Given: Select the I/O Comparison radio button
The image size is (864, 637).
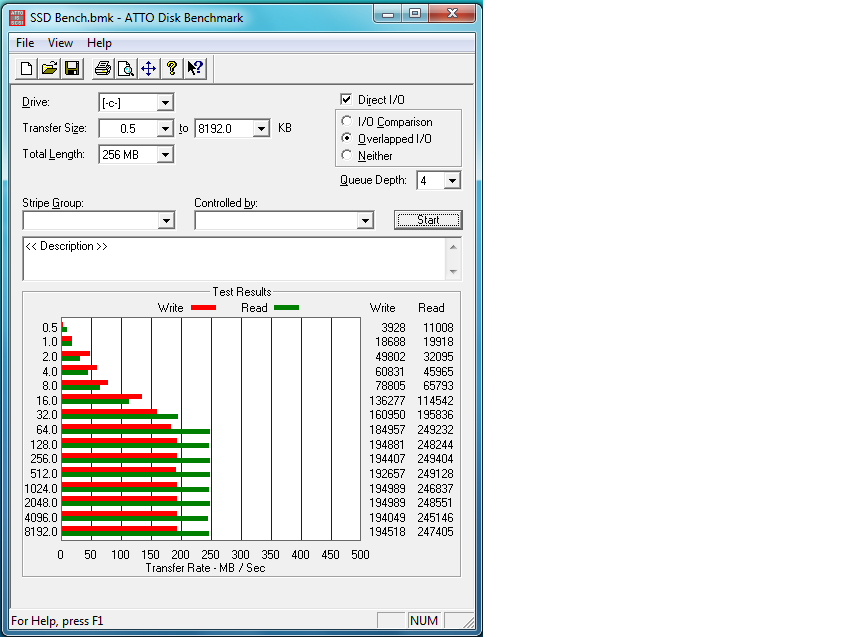Looking at the screenshot, I should [x=347, y=121].
